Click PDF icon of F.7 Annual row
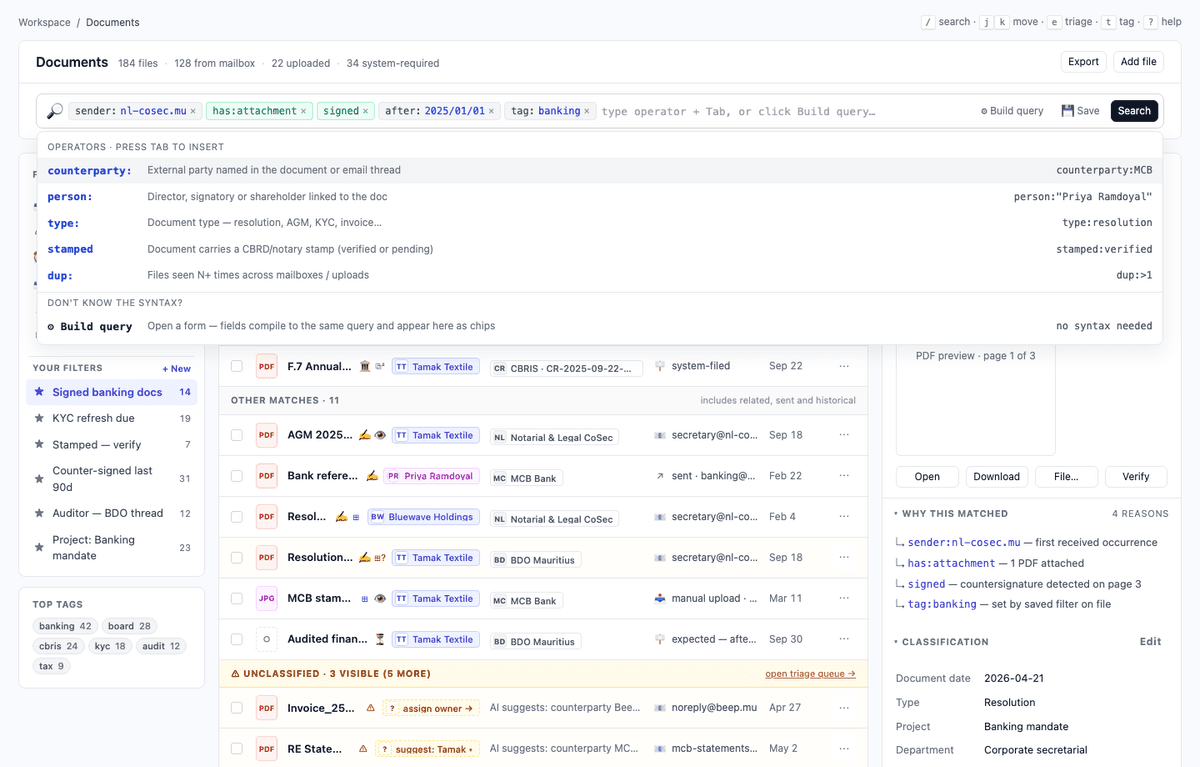Image resolution: width=1200 pixels, height=767 pixels. 266,366
